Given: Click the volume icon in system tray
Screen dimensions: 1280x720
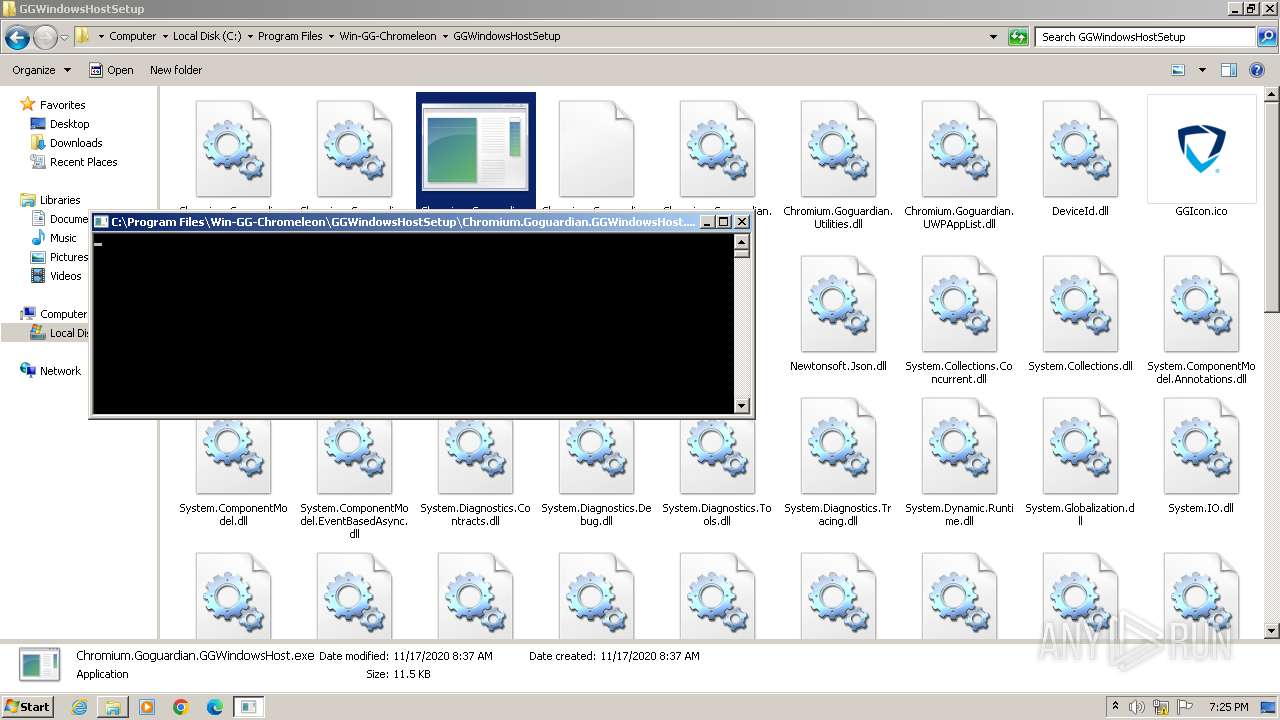Looking at the screenshot, I should (1138, 707).
